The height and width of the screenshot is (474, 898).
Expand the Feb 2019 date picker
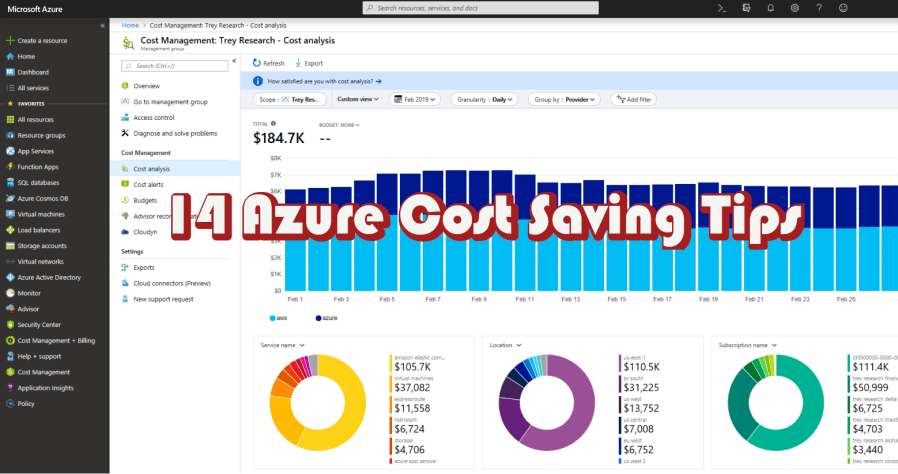(417, 100)
